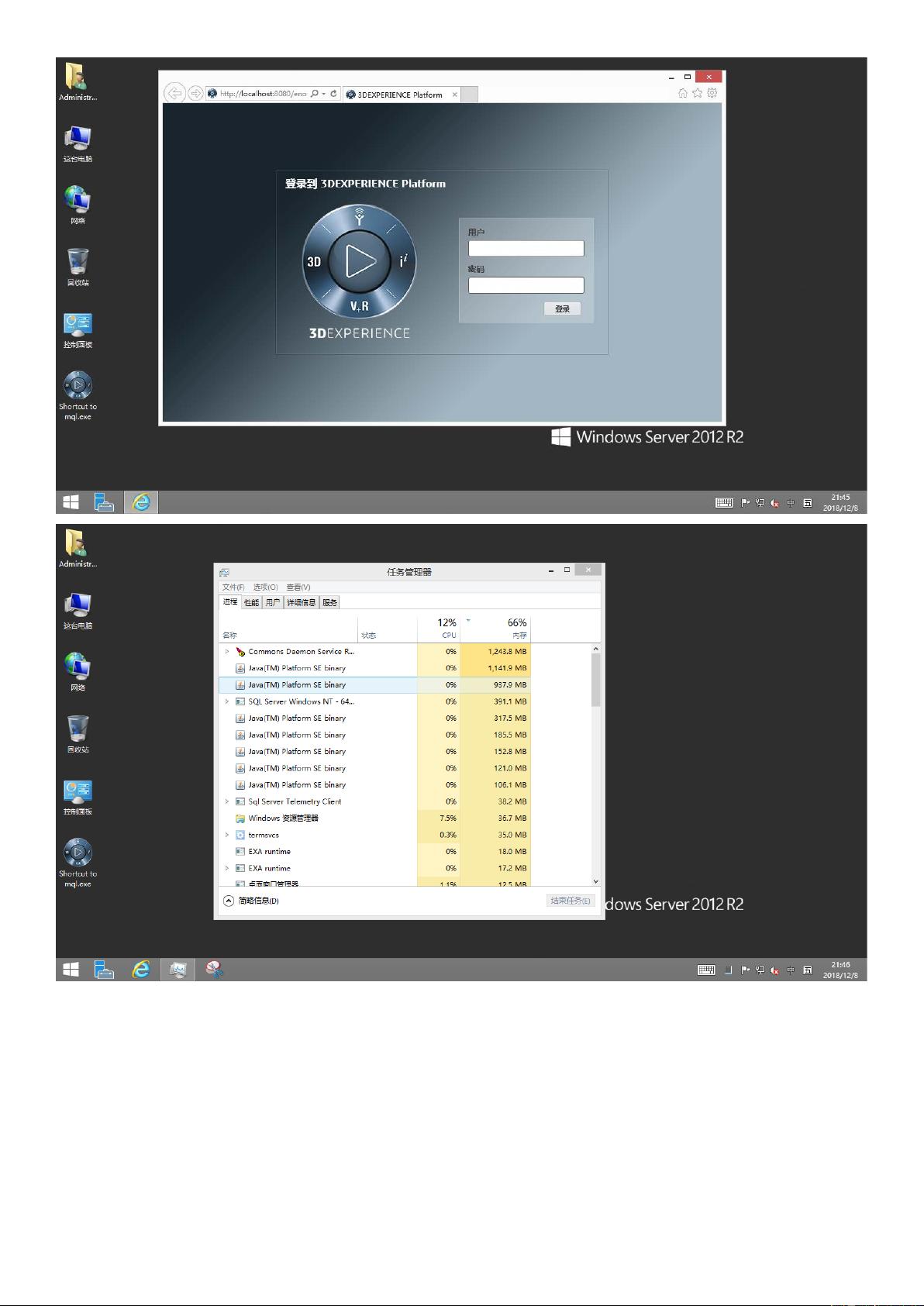Switch to the 服务 tab
The width and height of the screenshot is (924, 1306).
[x=330, y=603]
